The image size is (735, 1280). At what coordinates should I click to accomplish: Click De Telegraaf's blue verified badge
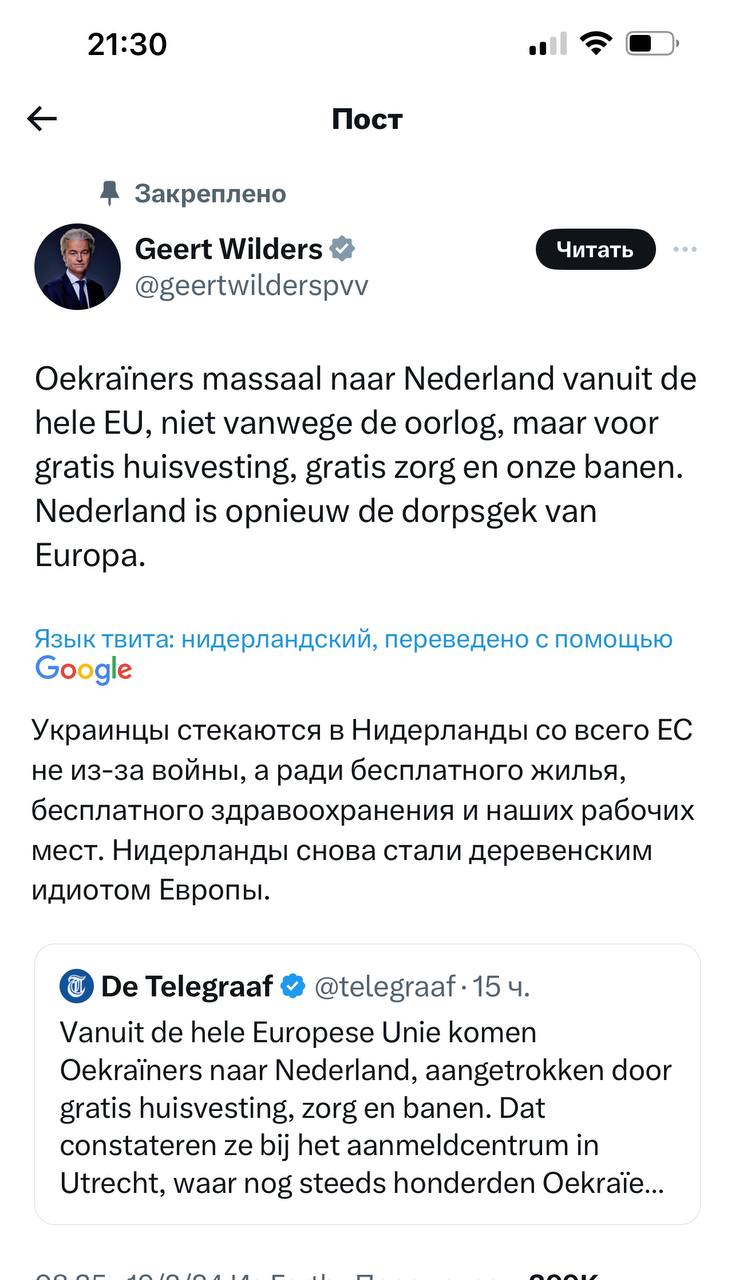pyautogui.click(x=293, y=986)
